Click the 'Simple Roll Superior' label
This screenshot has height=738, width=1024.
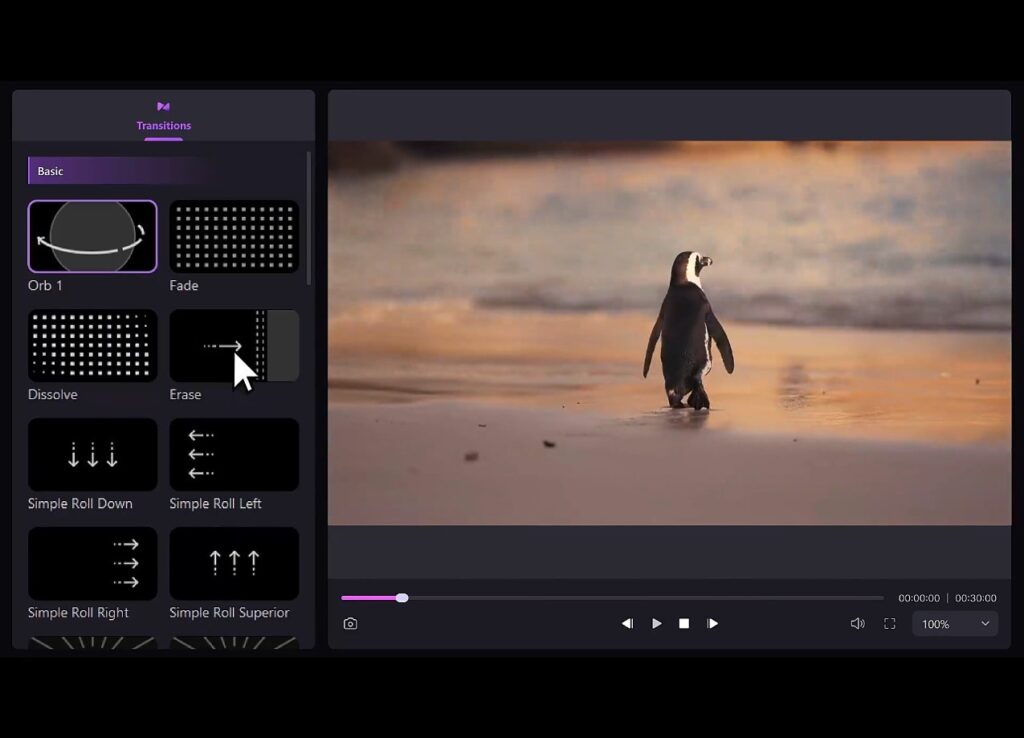point(229,613)
